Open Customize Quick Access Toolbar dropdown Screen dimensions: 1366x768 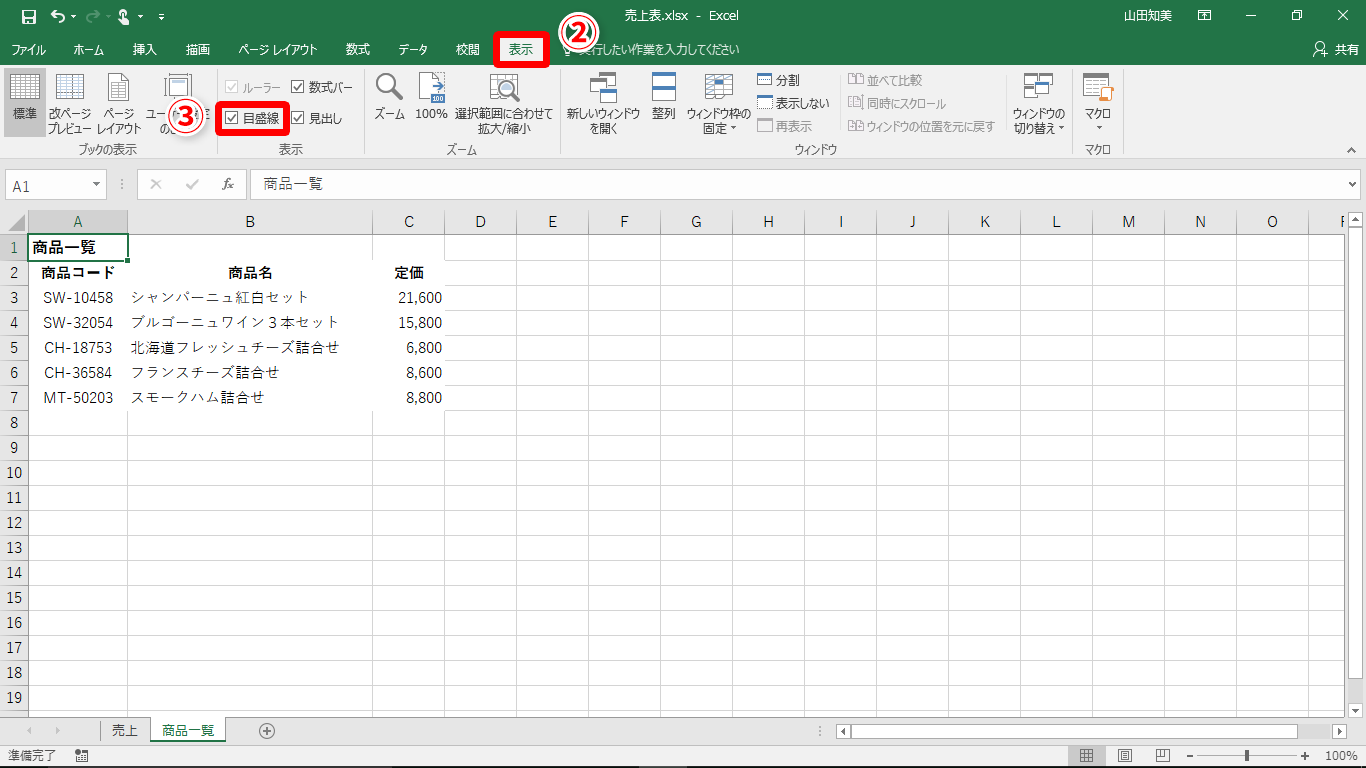point(162,17)
